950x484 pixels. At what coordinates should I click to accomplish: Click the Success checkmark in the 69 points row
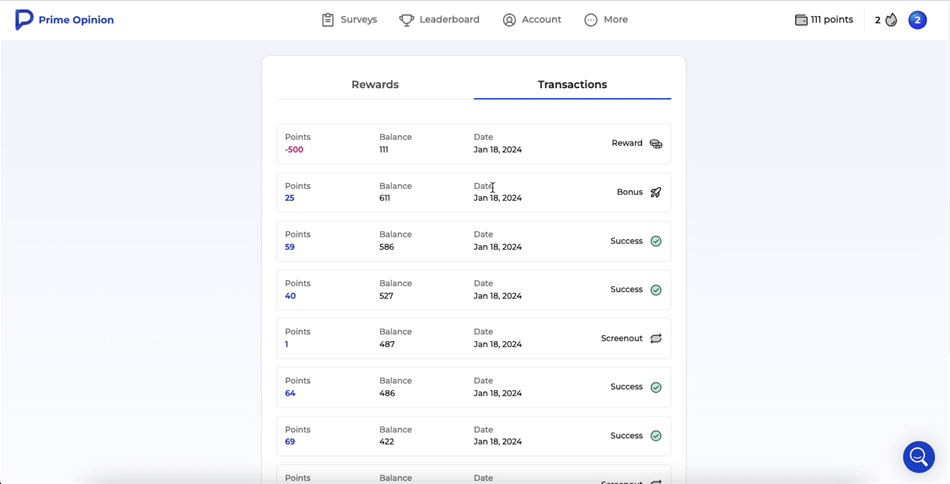click(x=656, y=436)
